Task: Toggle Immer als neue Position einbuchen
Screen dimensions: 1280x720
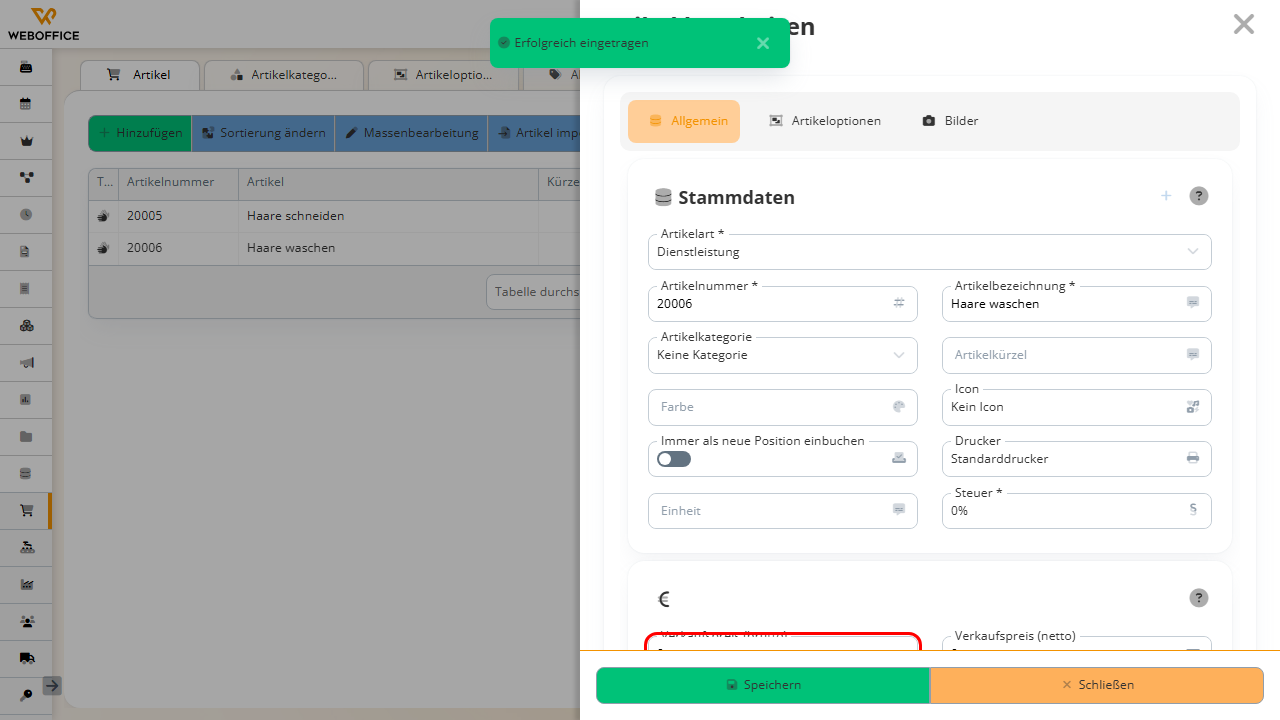Action: (674, 459)
